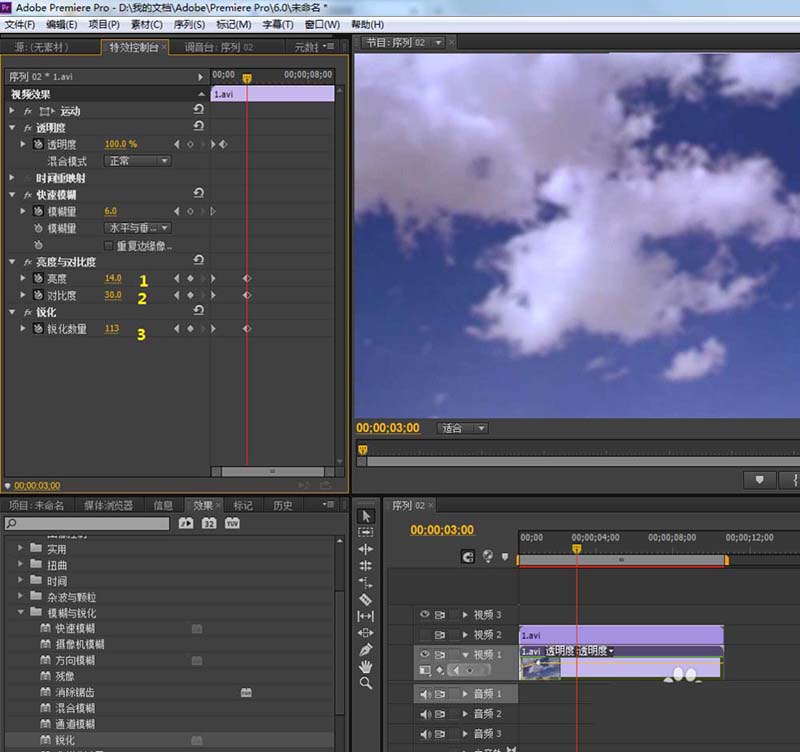This screenshot has width=800, height=752.
Task: Click the timeline timecode 00;00;03;00
Action: tap(442, 530)
